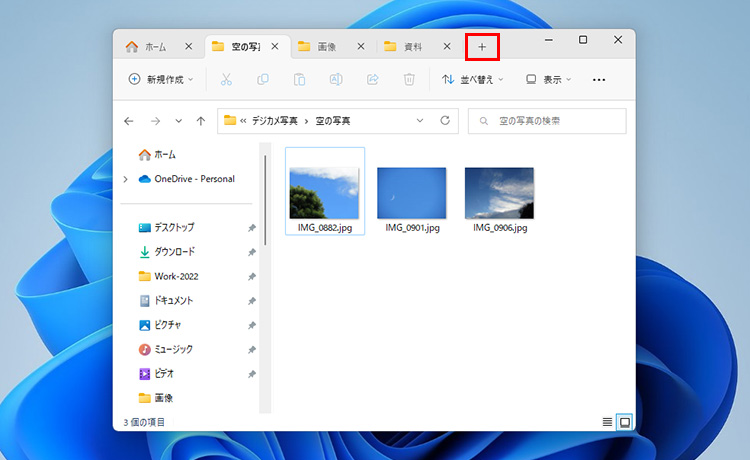This screenshot has height=460, width=750.
Task: Switch to the 資料 tab
Action: (x=412, y=47)
